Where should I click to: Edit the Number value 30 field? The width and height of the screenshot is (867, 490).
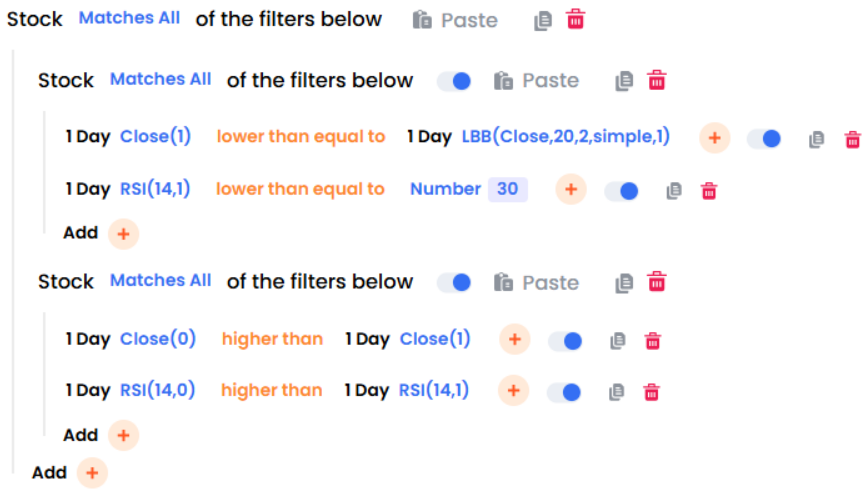point(507,189)
